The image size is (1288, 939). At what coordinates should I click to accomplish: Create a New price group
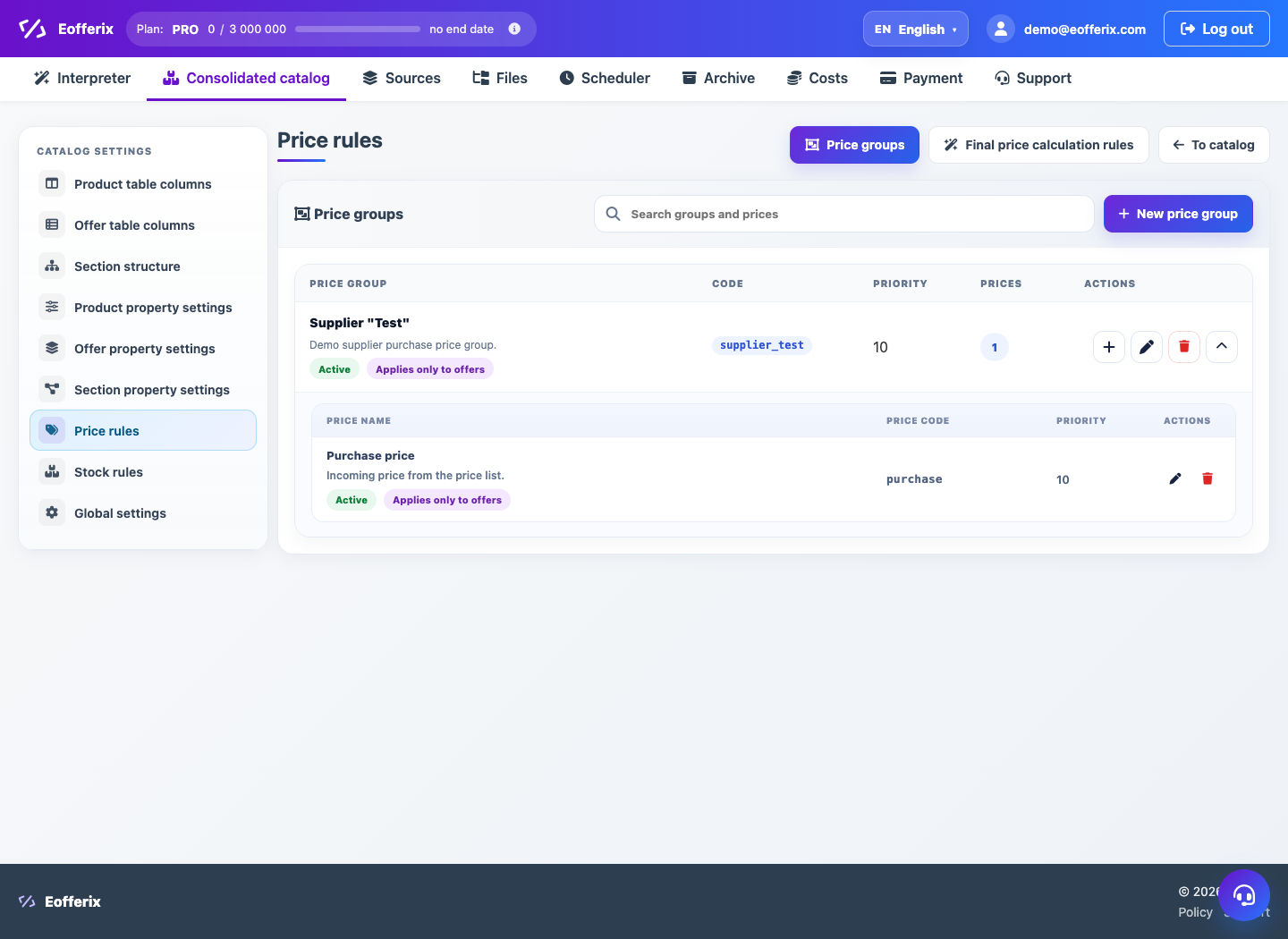click(1178, 214)
